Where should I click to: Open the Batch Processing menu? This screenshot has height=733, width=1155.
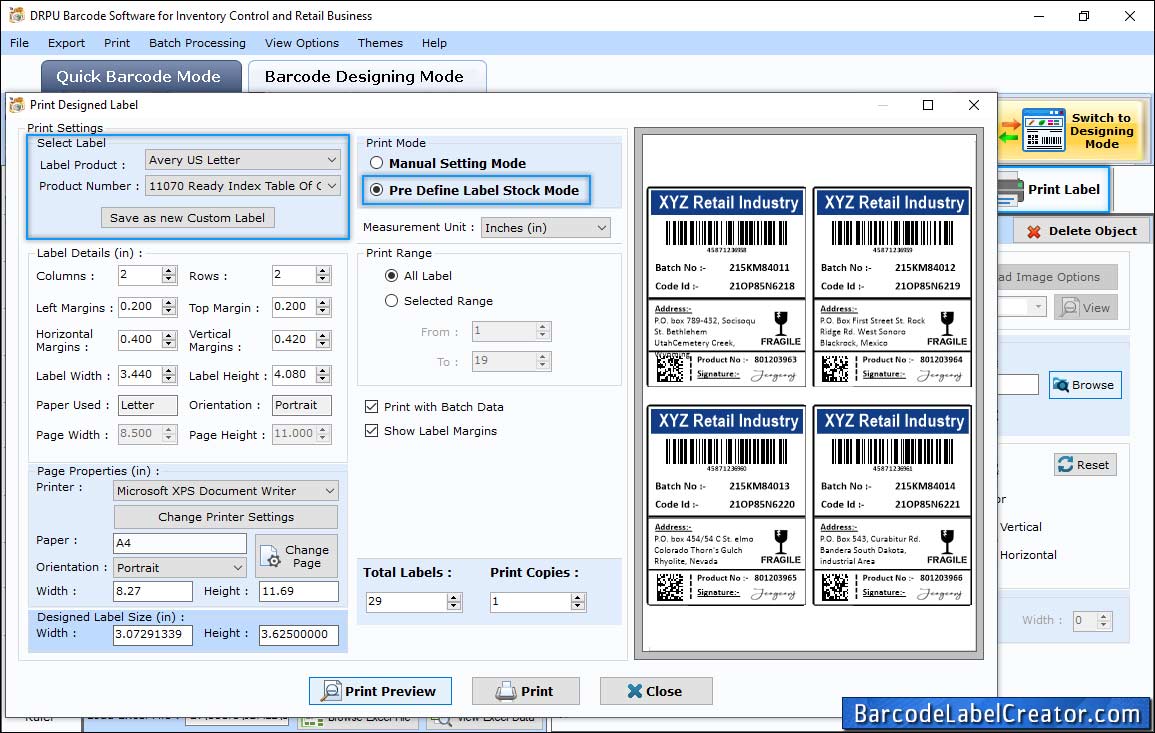pyautogui.click(x=197, y=43)
